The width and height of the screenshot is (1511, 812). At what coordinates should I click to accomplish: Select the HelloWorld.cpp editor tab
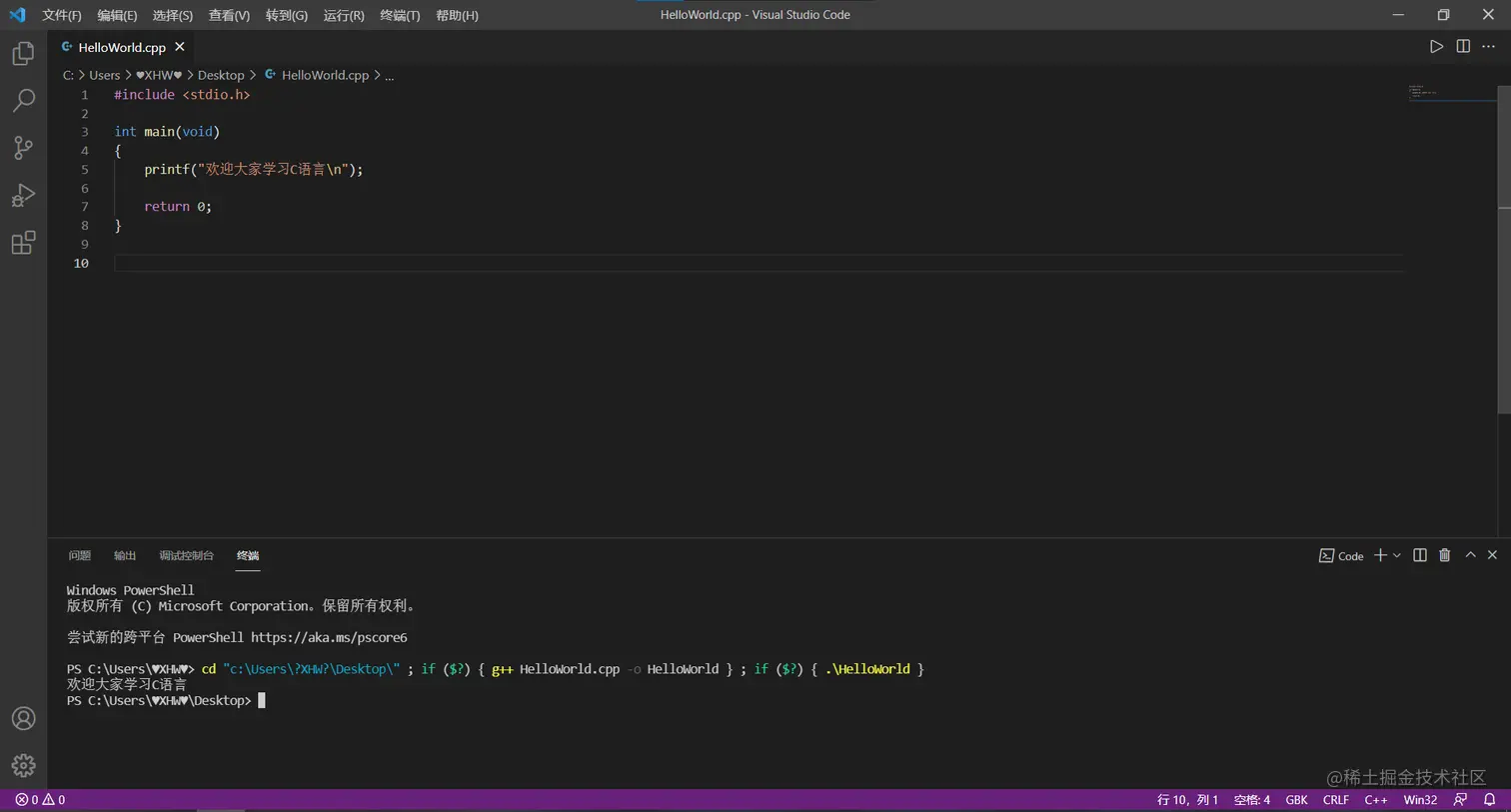[122, 47]
